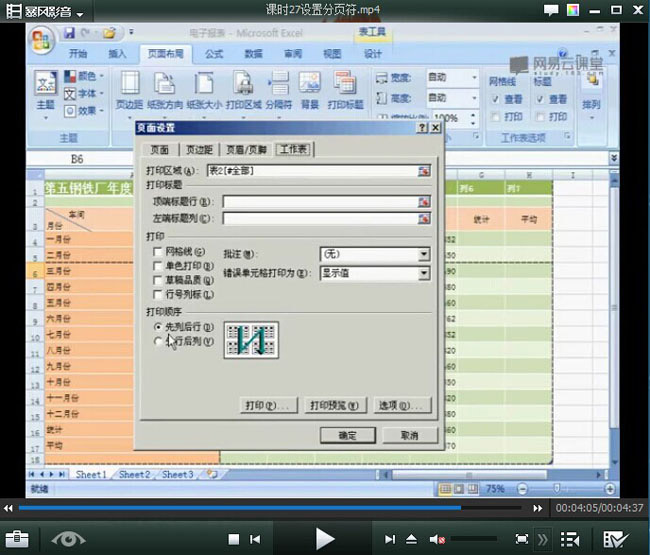Switch to Page Layout view in status bar
This screenshot has height=555, width=650.
458,489
